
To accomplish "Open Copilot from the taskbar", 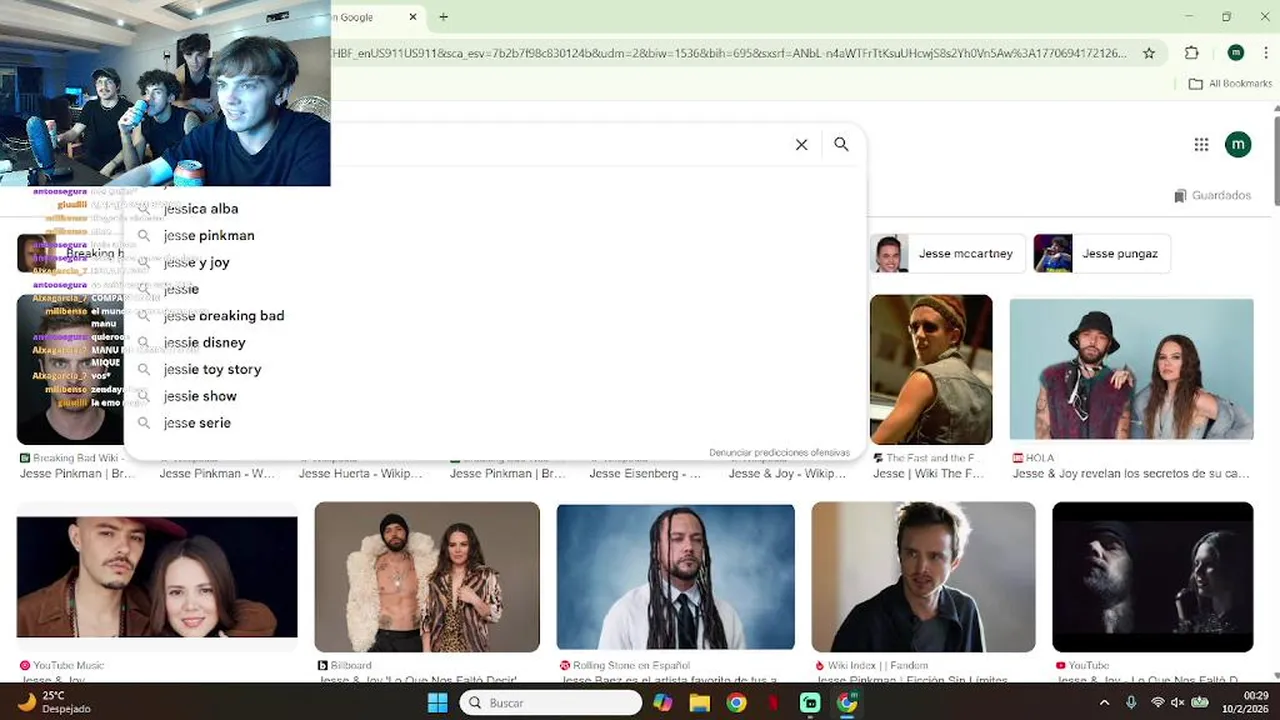I will coord(663,703).
